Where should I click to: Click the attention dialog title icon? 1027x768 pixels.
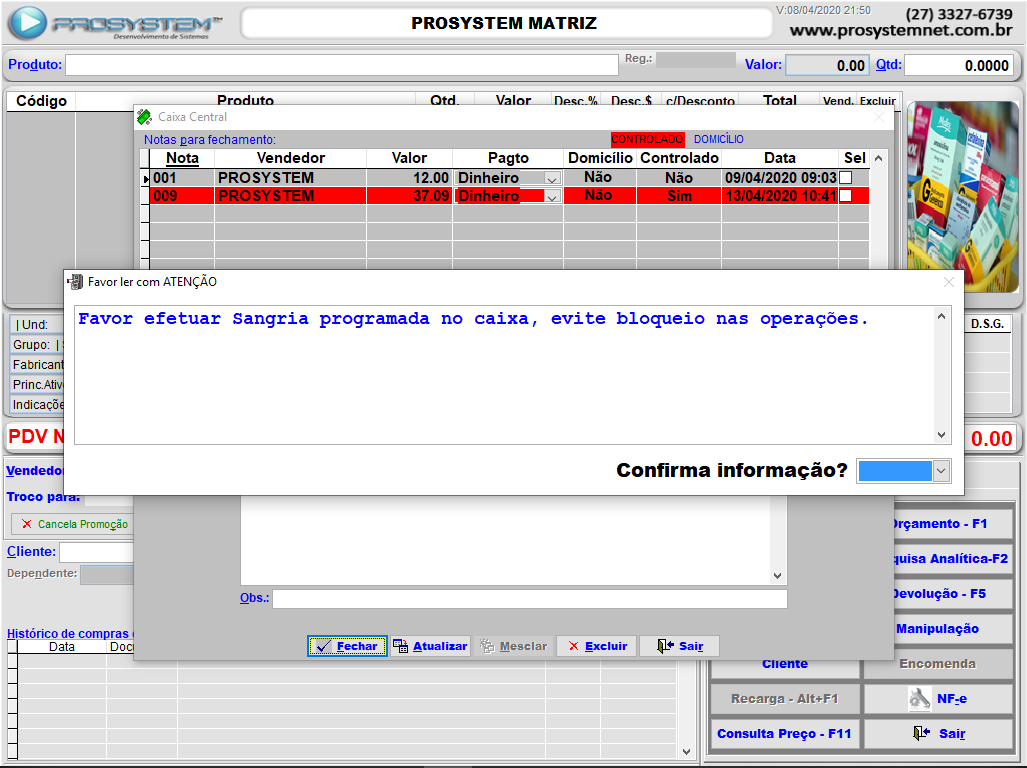click(75, 282)
